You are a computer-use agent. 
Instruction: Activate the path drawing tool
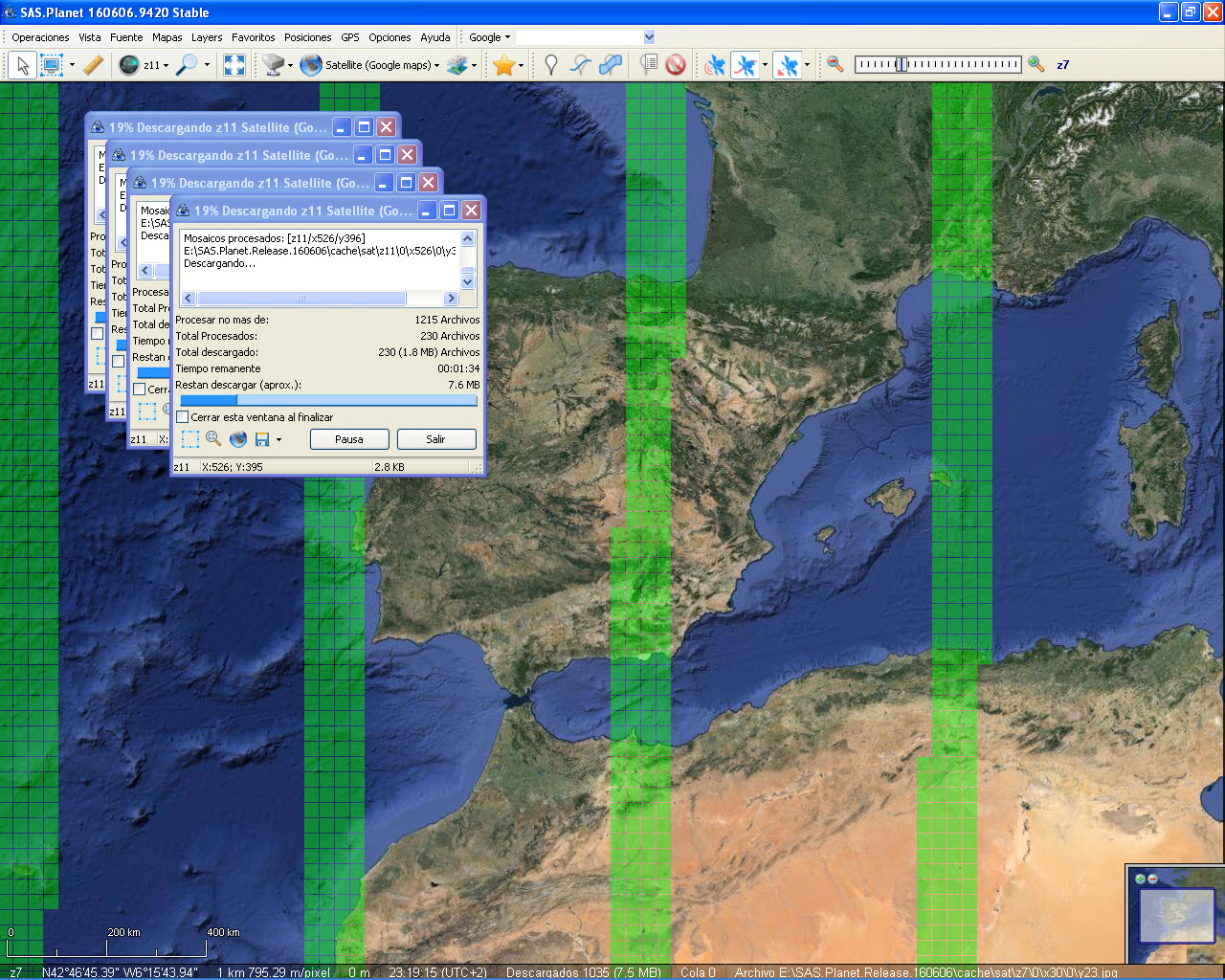coord(581,64)
